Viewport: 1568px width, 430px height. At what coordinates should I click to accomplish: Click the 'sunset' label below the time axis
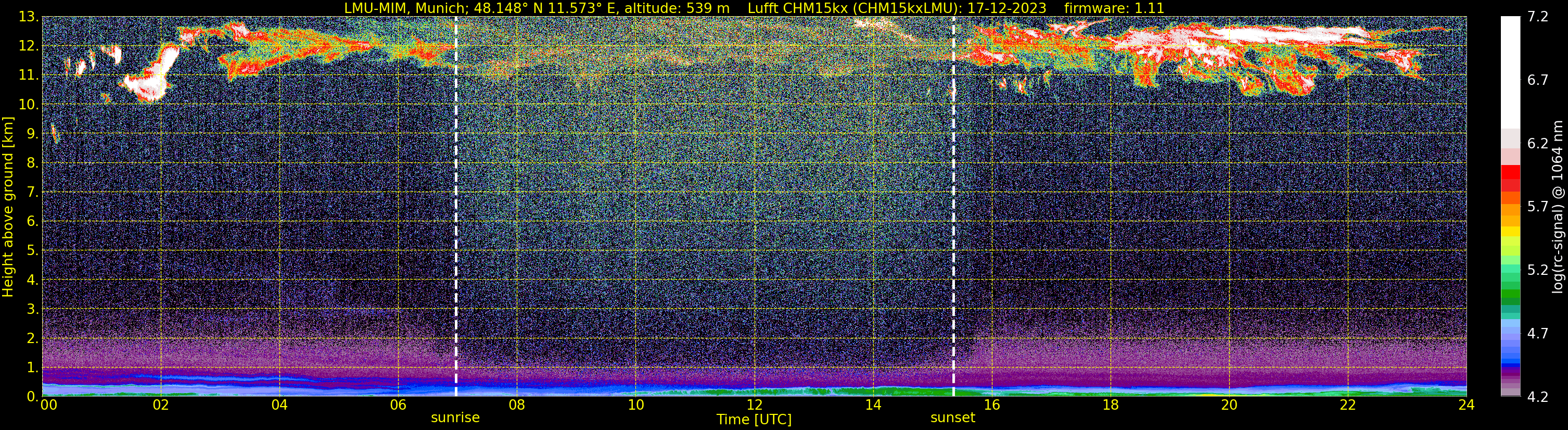[952, 418]
